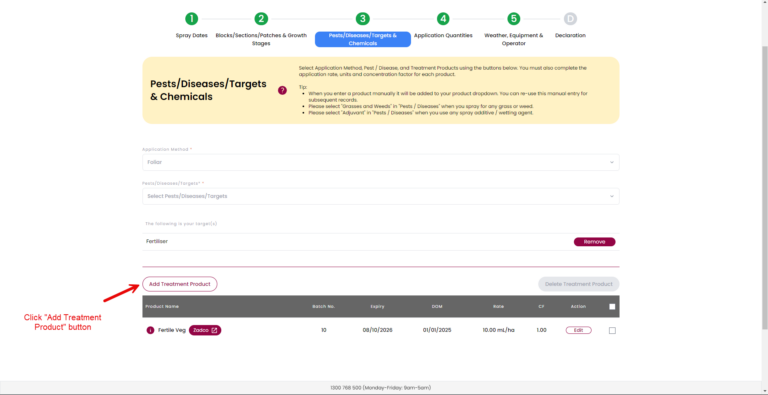This screenshot has height=395, width=768.
Task: Go to Weather, Equipment & Operator step
Action: click(x=513, y=39)
